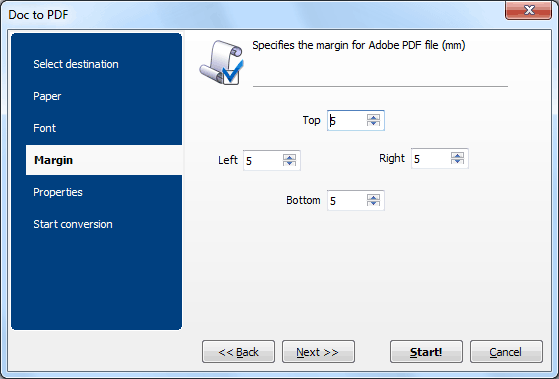This screenshot has width=559, height=379.
Task: Decrease the Bottom margin spinner down arrow
Action: click(373, 203)
